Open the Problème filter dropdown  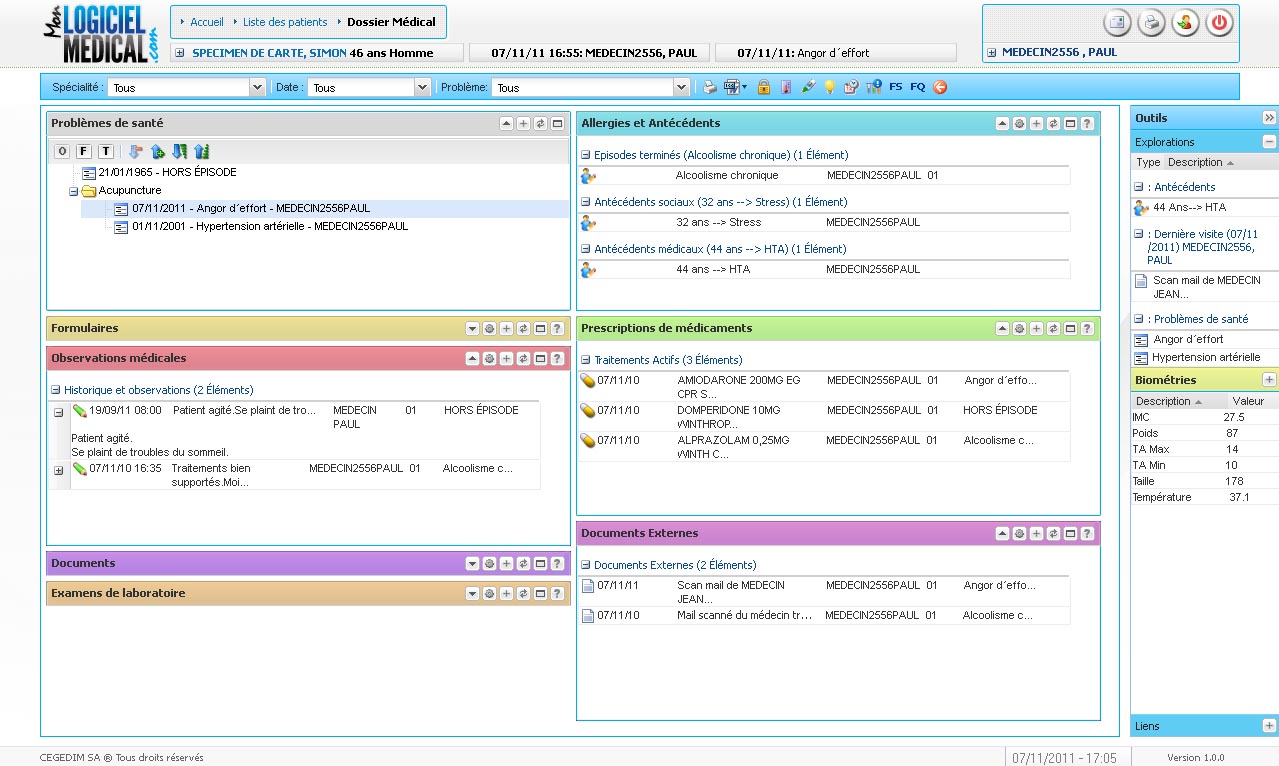click(682, 88)
